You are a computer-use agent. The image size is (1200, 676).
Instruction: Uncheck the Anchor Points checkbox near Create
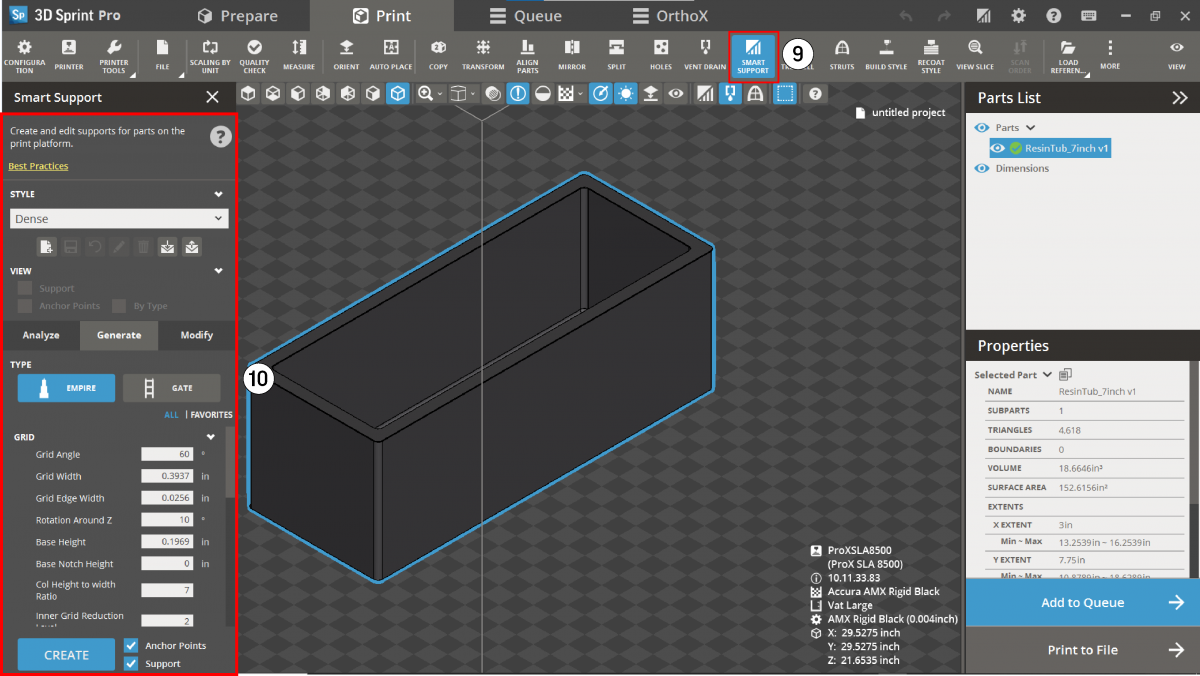[x=131, y=645]
